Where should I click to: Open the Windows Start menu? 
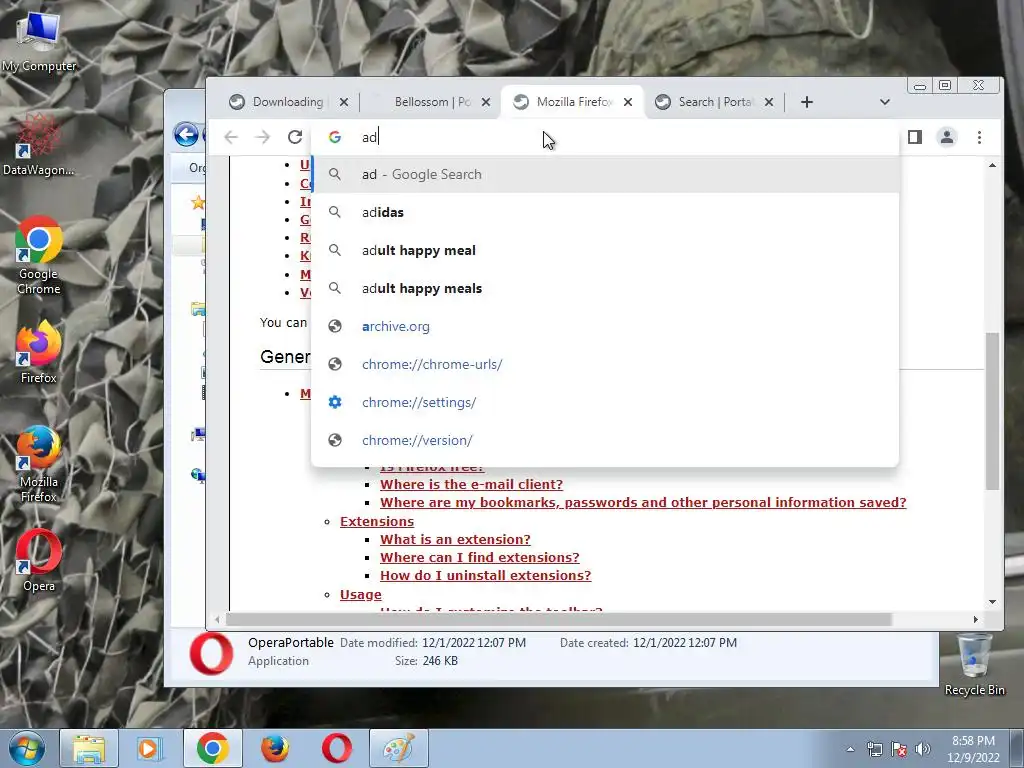point(27,748)
